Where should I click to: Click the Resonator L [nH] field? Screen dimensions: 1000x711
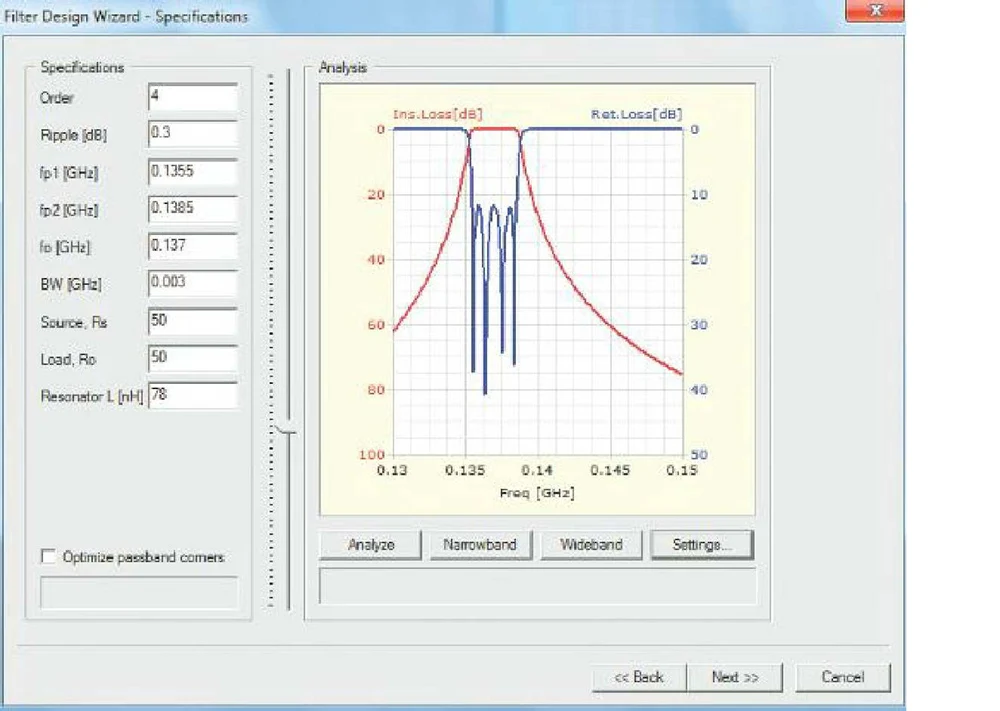[x=193, y=395]
